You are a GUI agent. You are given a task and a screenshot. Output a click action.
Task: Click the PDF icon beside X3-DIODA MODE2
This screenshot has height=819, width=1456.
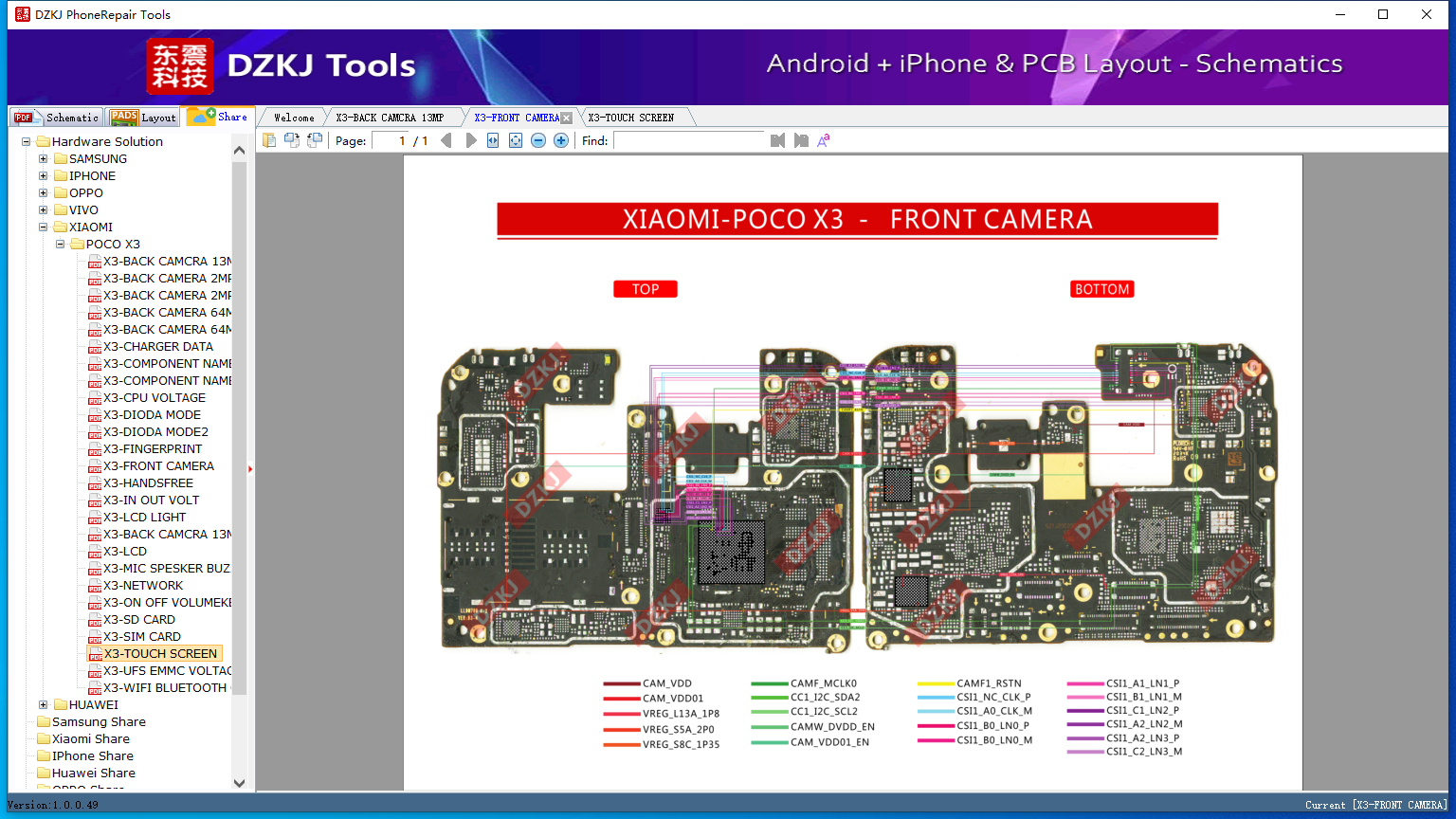95,432
